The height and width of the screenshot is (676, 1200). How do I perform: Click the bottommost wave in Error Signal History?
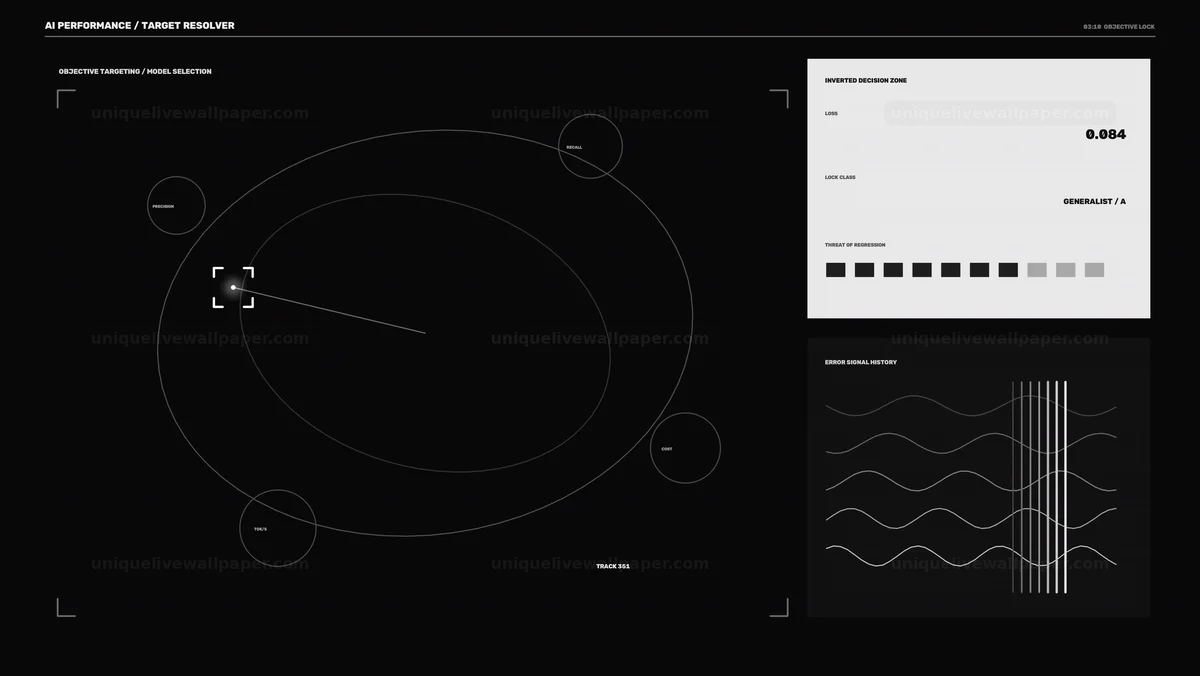point(971,556)
